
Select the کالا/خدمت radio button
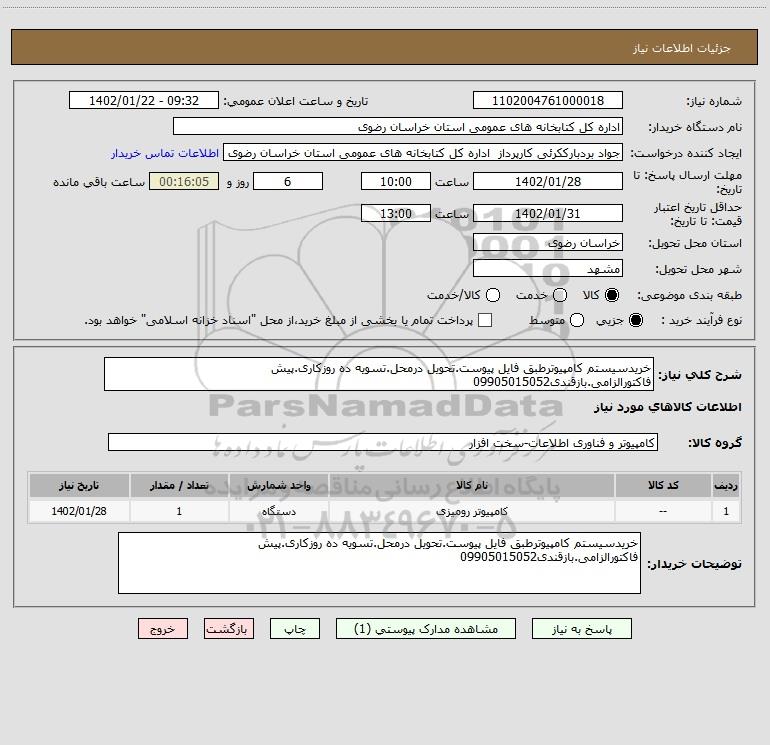[x=493, y=295]
